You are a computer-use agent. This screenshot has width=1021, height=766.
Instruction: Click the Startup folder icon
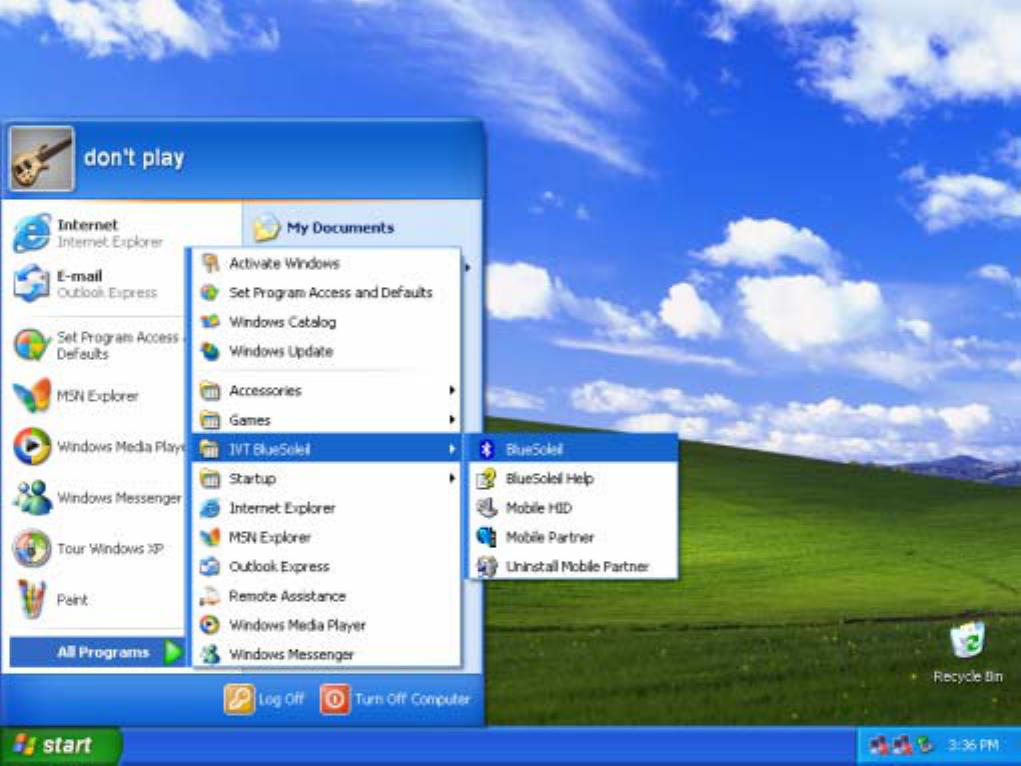point(210,479)
